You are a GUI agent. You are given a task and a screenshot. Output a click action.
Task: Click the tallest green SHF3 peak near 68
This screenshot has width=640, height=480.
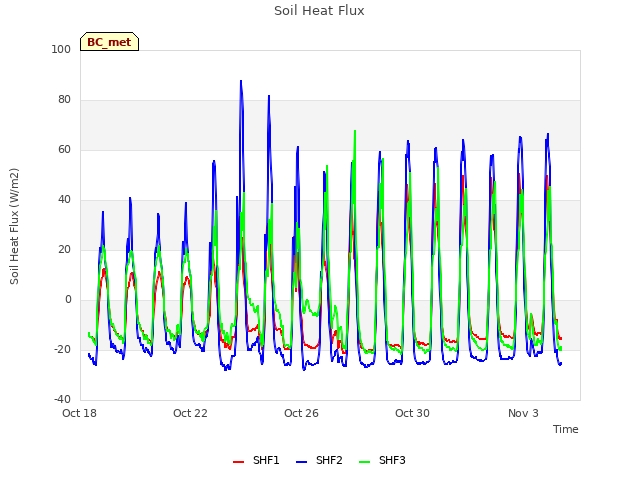355,131
